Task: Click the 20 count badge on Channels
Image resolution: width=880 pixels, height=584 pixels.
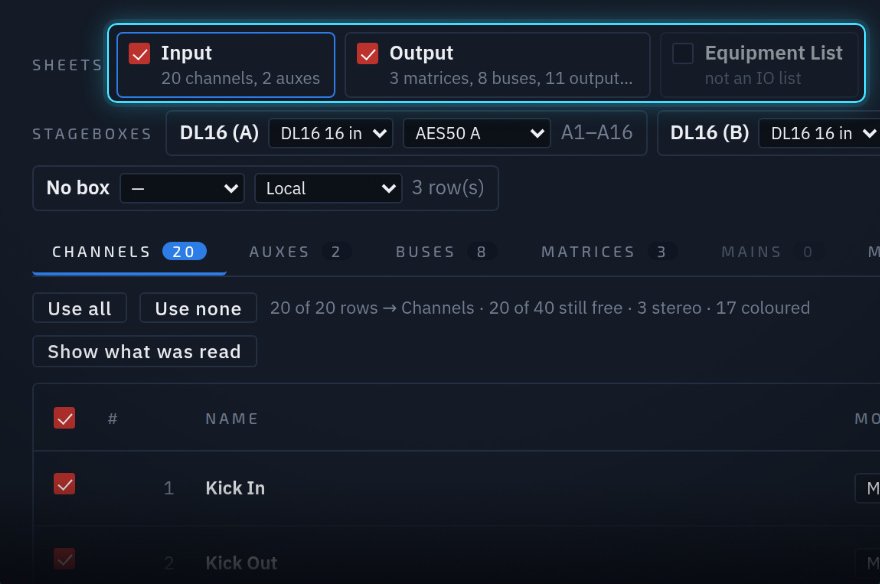Action: pos(184,251)
